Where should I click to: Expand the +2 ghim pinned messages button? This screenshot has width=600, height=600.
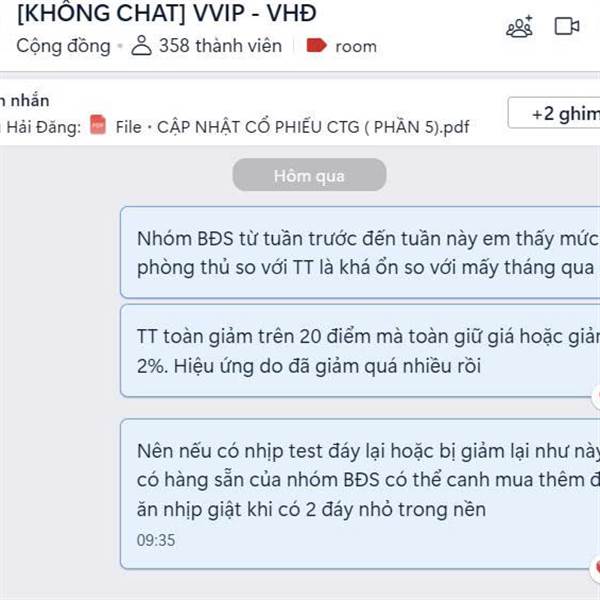554,113
